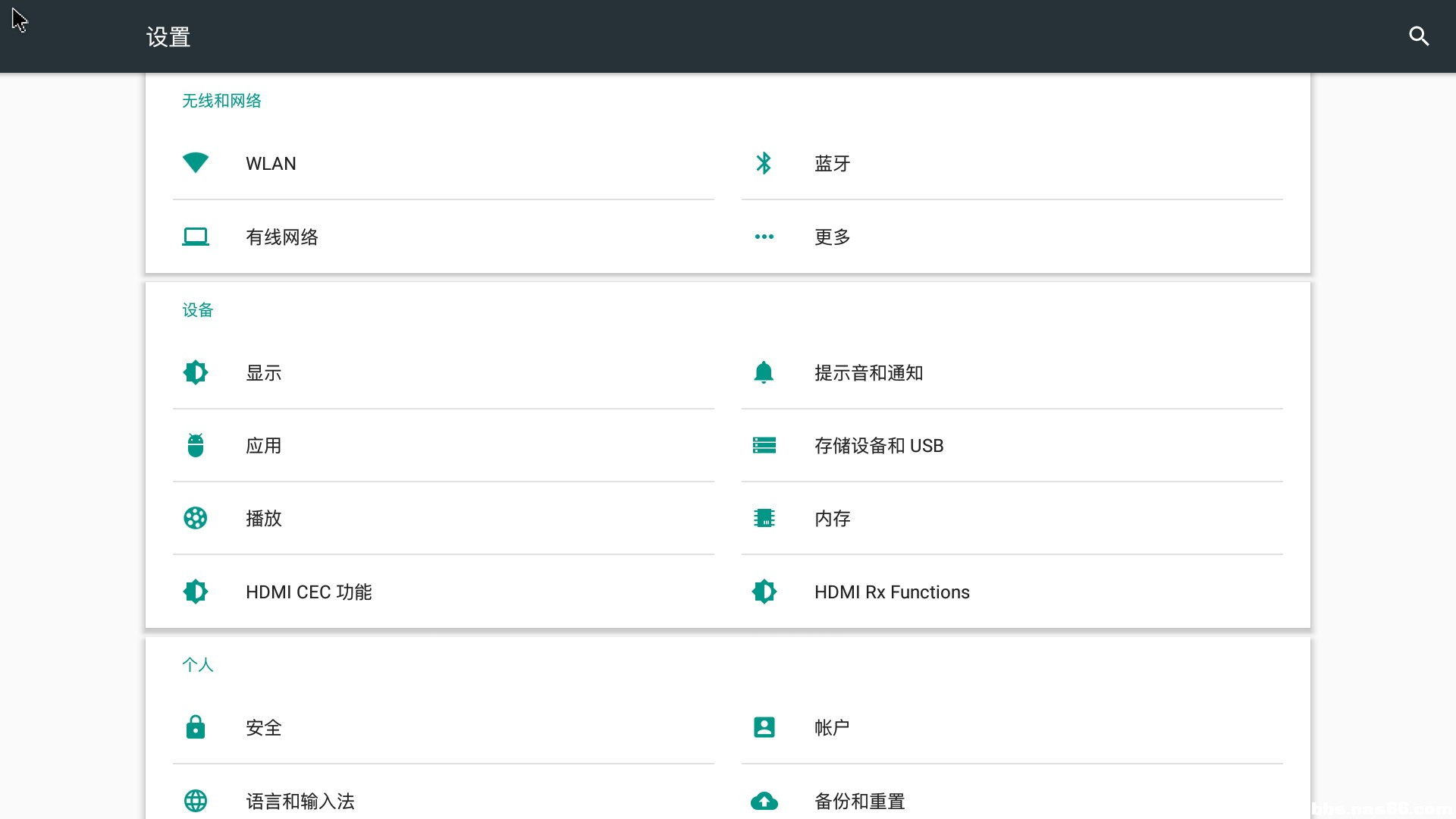
Task: Click the HDMI Rx Functions icon
Action: [x=764, y=591]
